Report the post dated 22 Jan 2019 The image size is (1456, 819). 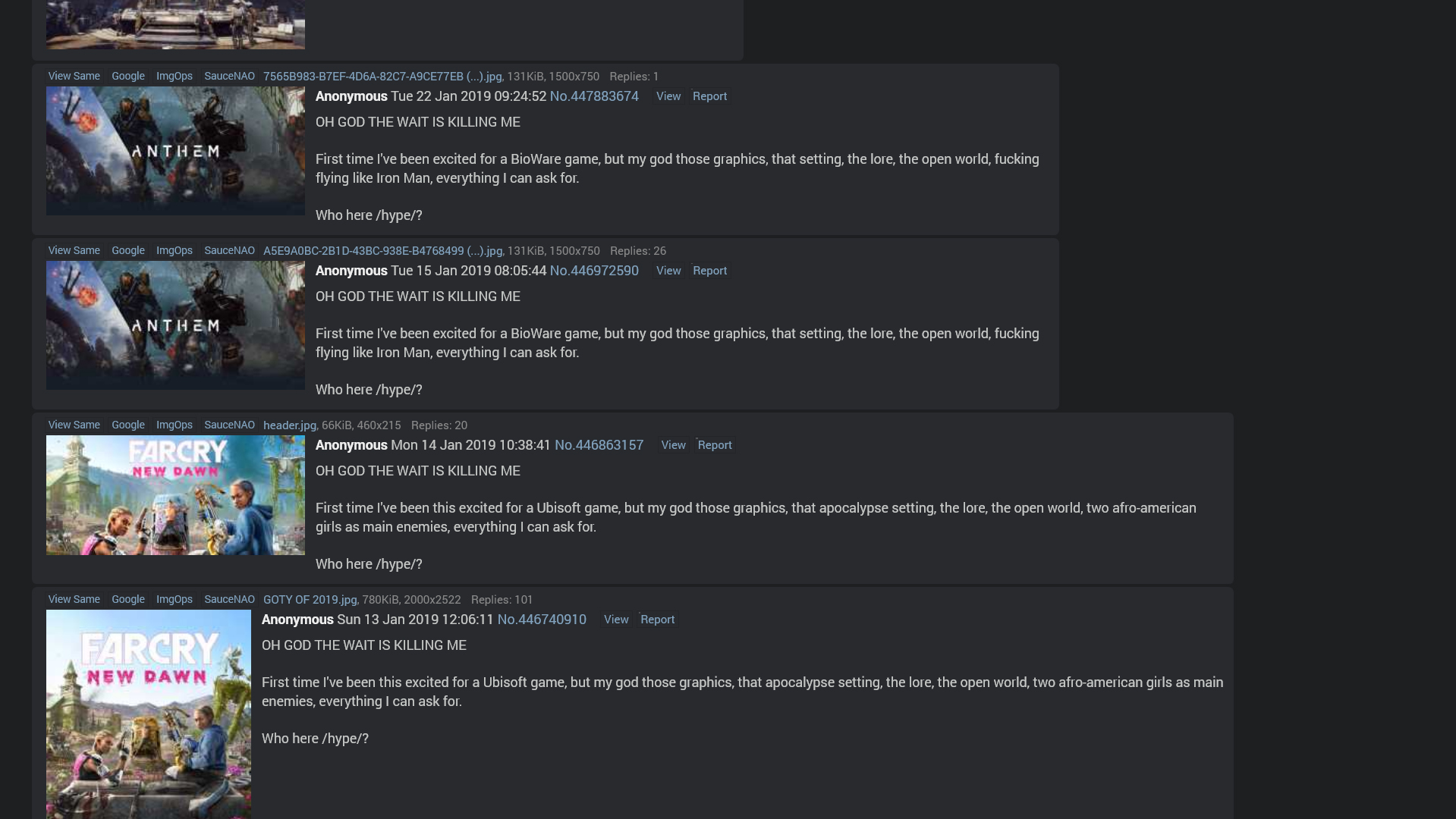click(709, 96)
